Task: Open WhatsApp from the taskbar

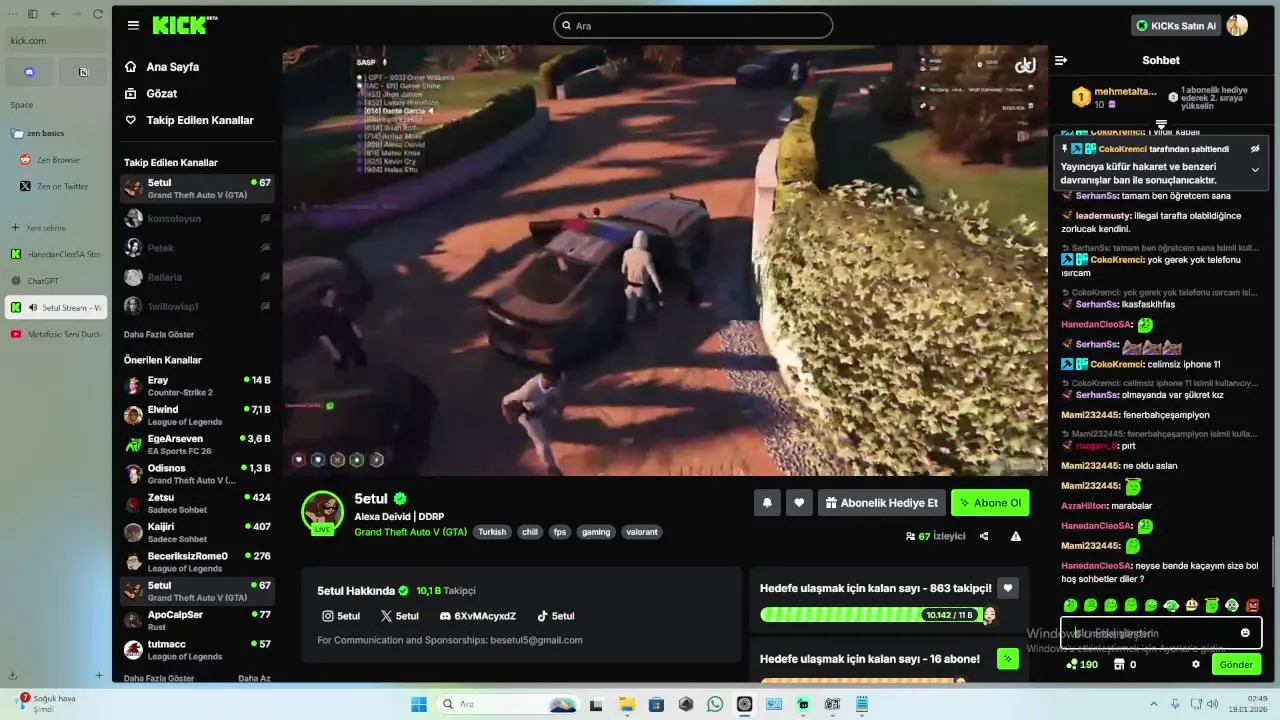Action: pyautogui.click(x=715, y=704)
